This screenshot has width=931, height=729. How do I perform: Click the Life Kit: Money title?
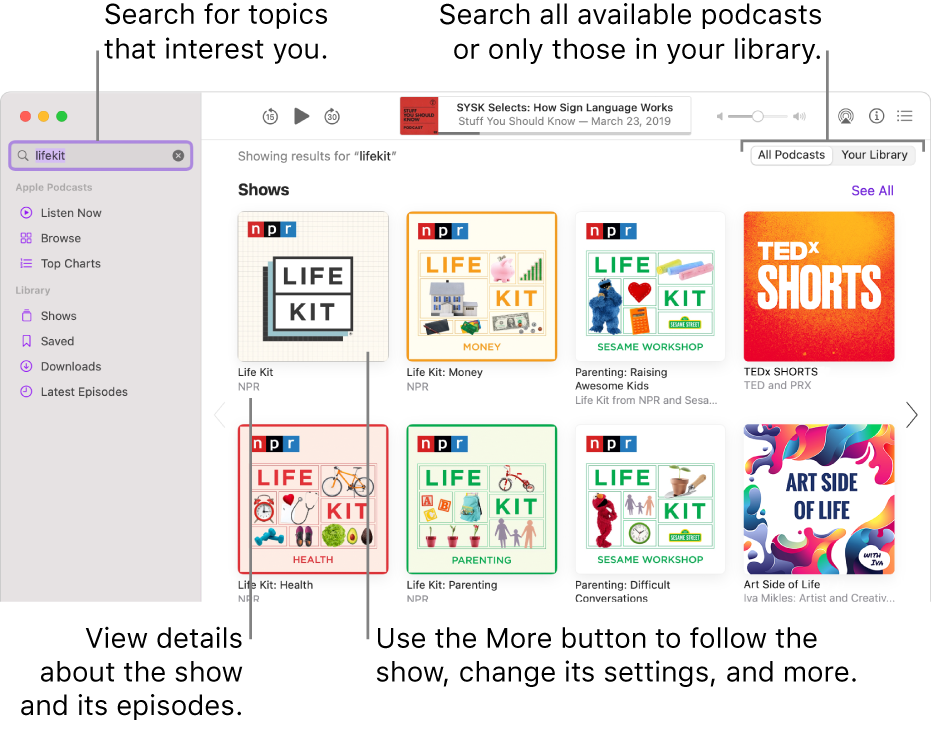(x=444, y=372)
